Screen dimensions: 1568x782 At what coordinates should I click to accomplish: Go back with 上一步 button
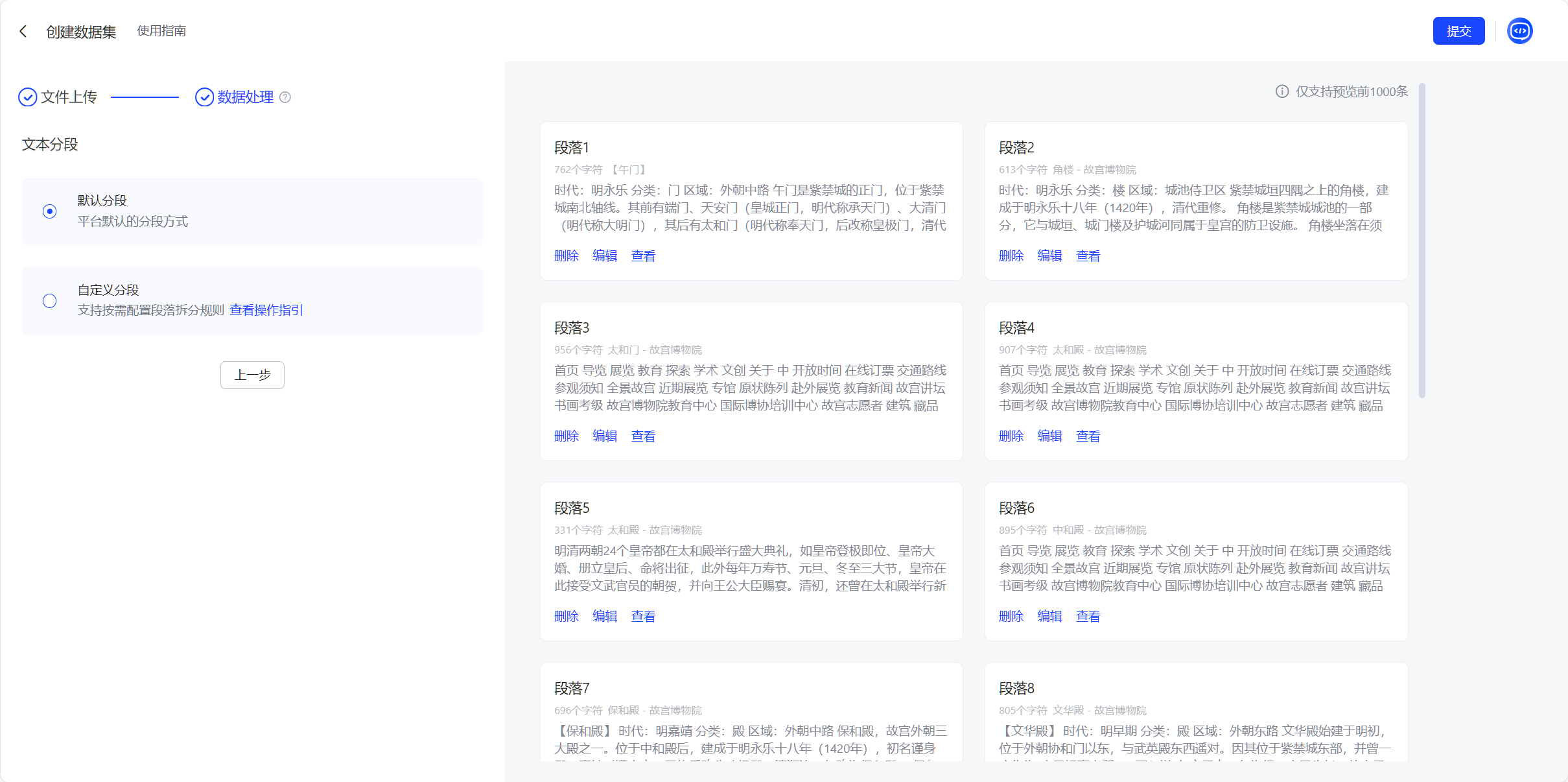pos(252,375)
